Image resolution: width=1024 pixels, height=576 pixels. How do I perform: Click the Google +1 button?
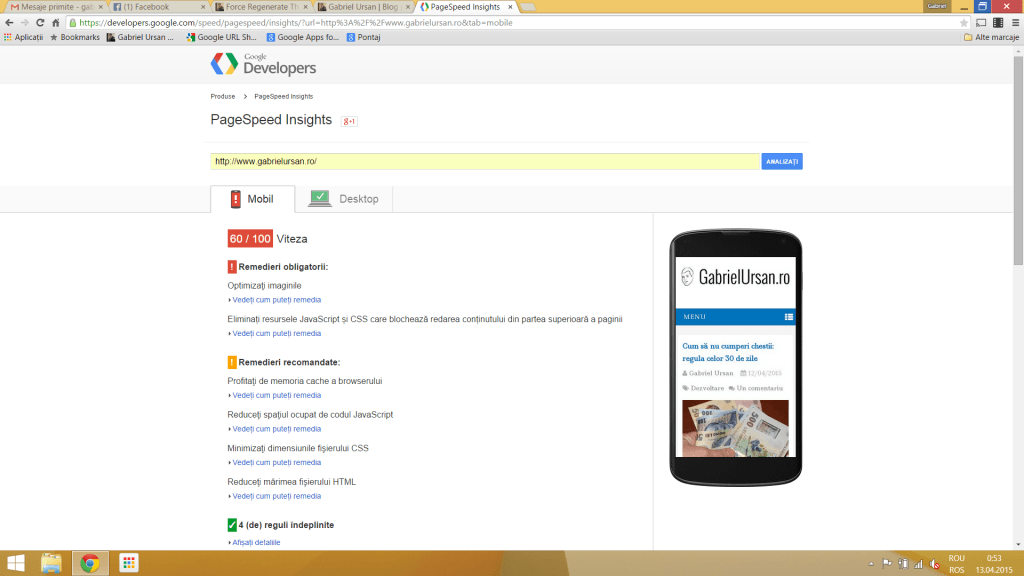pos(349,121)
